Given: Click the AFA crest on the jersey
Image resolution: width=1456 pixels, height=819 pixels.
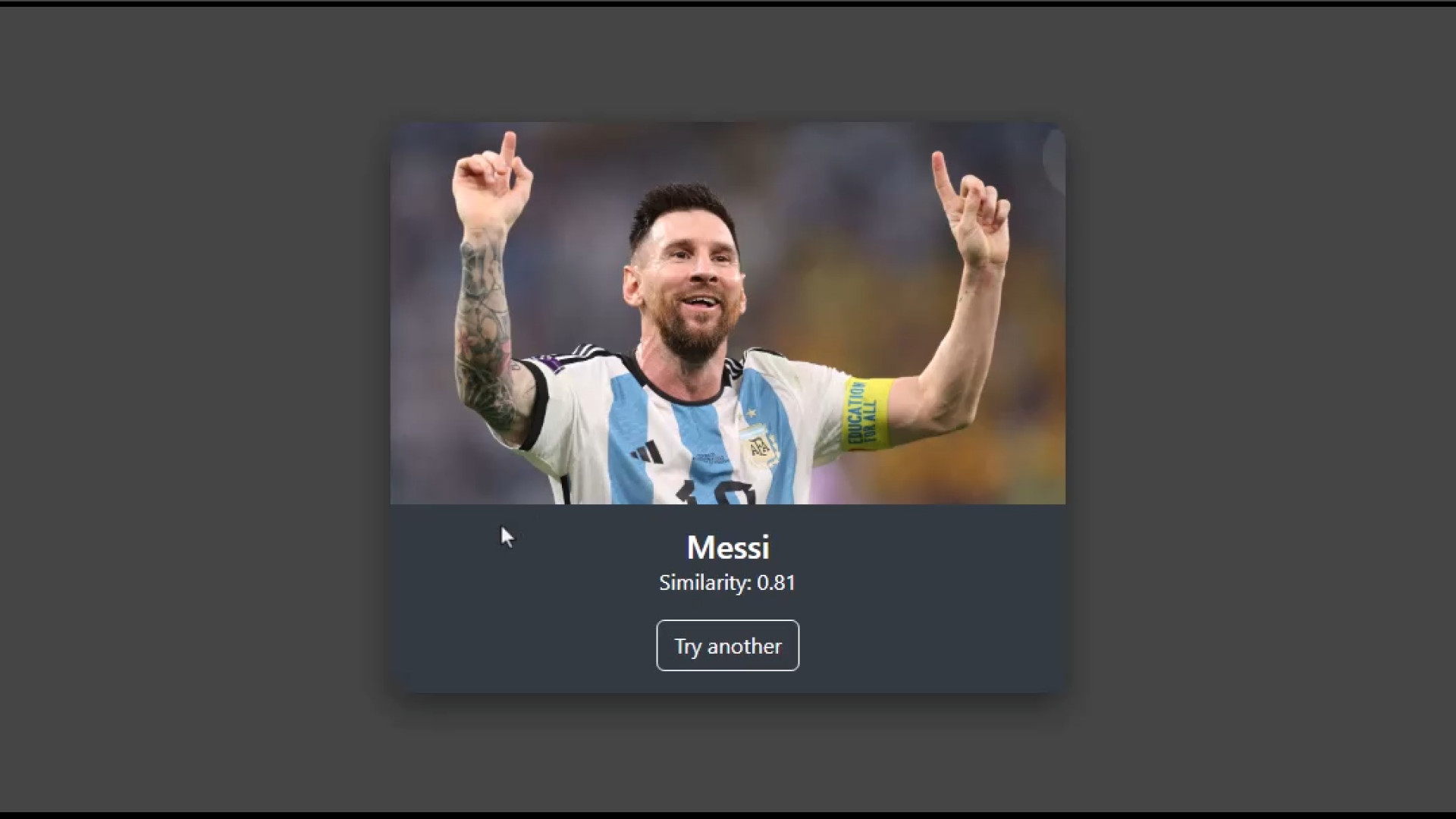Looking at the screenshot, I should pos(759,446).
